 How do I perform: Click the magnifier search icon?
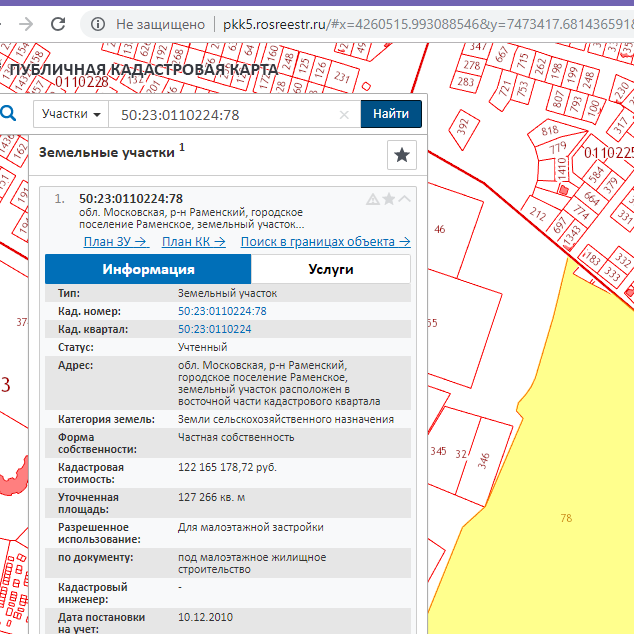tap(8, 114)
